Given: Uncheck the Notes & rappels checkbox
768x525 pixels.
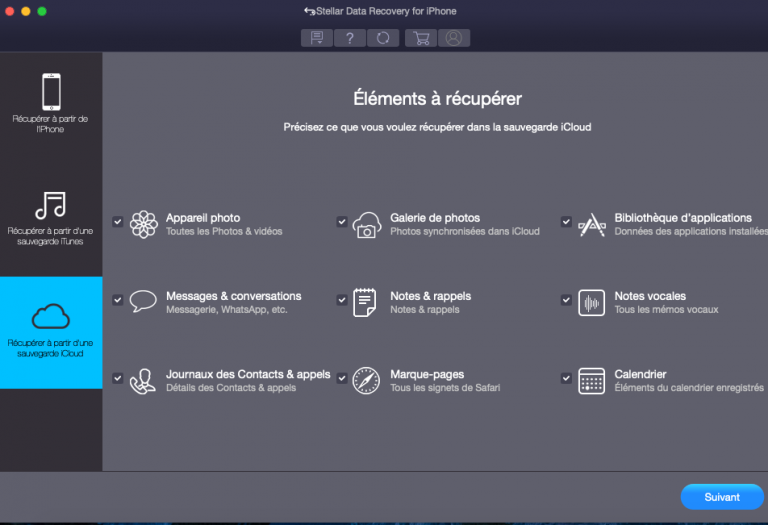Looking at the screenshot, I should pyautogui.click(x=342, y=299).
